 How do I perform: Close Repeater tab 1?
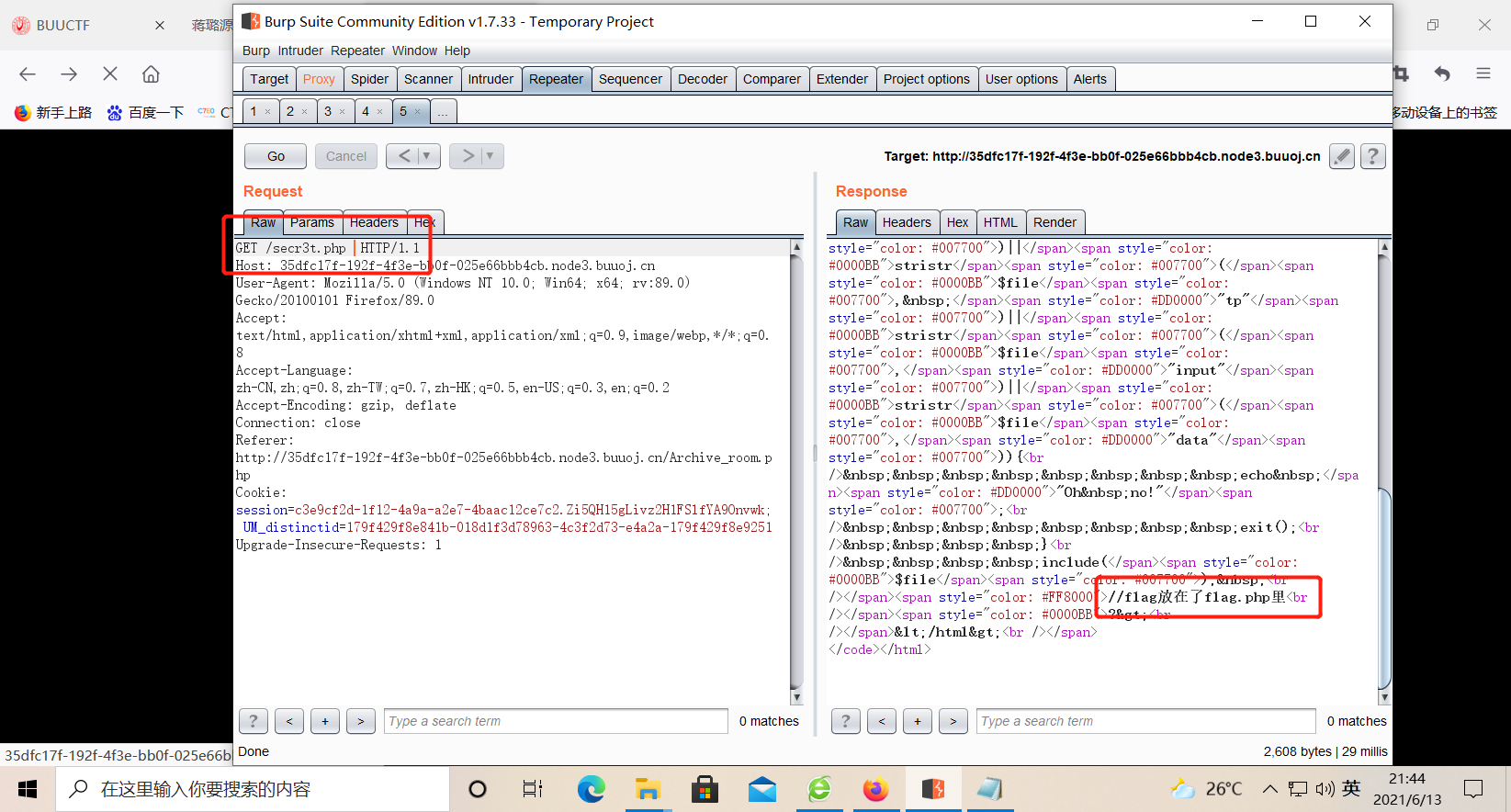coord(267,112)
